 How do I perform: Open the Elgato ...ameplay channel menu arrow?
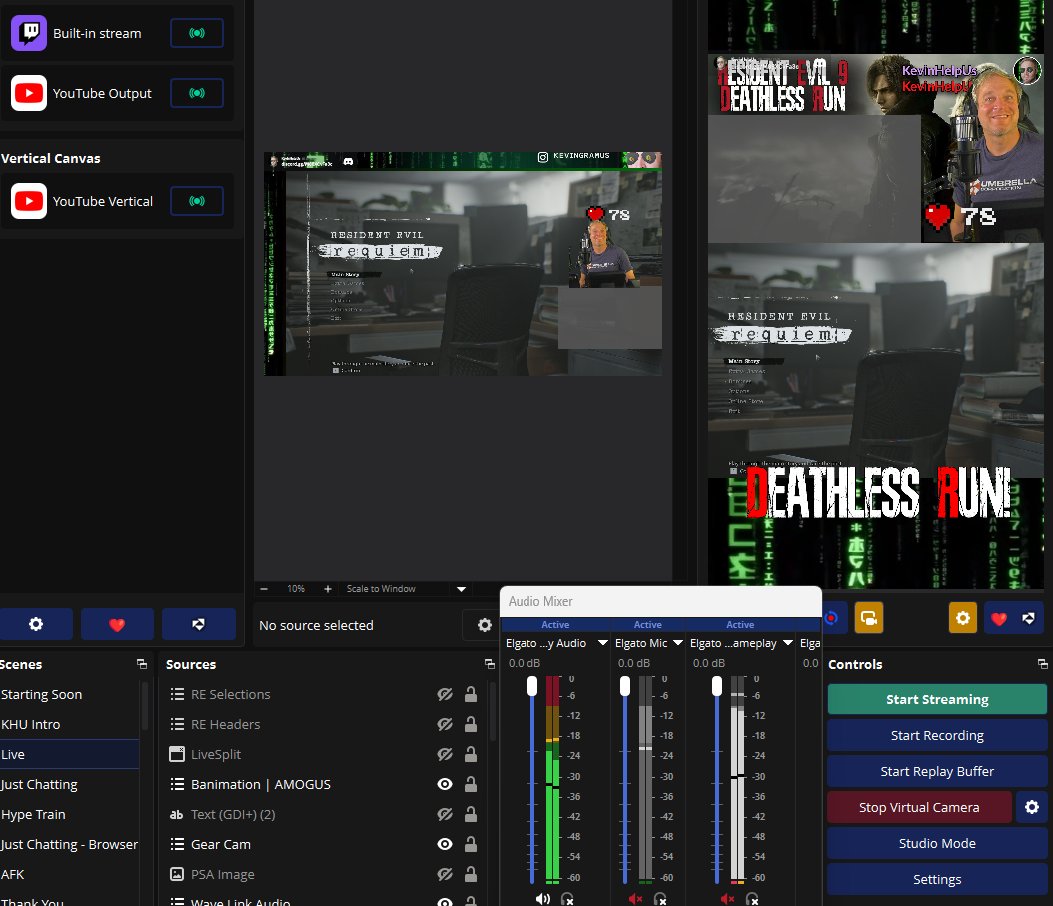(788, 643)
